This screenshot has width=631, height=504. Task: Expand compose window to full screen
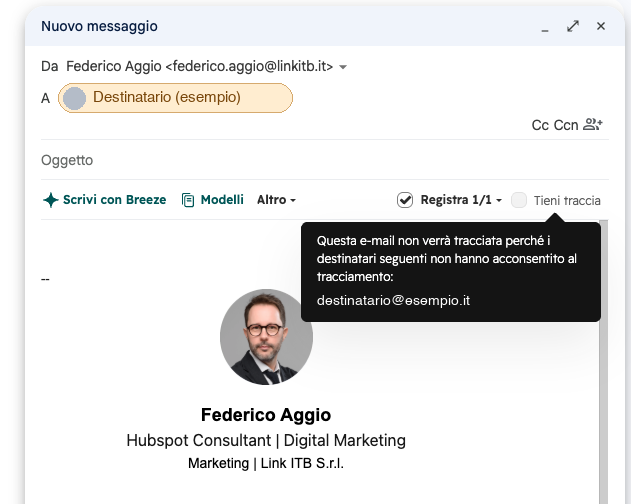click(573, 26)
